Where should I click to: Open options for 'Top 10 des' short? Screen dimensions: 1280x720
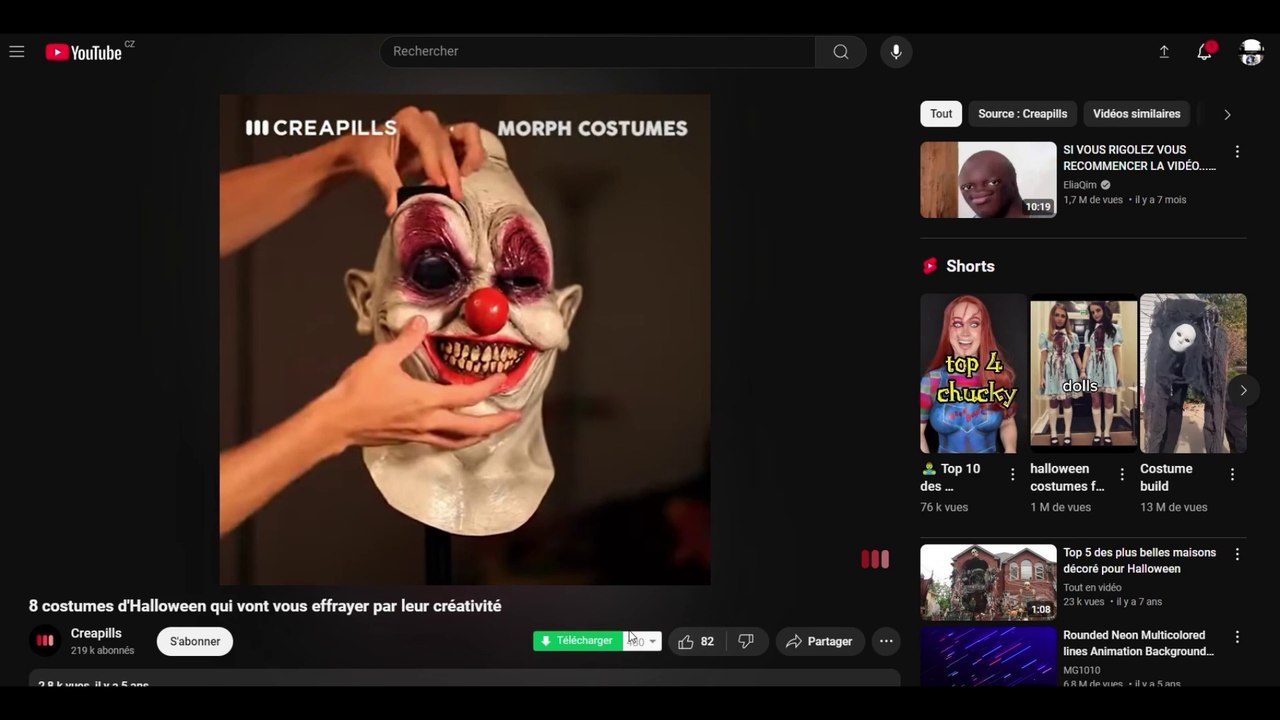(x=1012, y=475)
